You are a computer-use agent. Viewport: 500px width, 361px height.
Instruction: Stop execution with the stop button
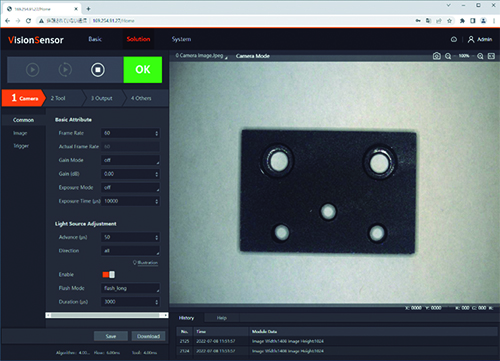(x=98, y=70)
